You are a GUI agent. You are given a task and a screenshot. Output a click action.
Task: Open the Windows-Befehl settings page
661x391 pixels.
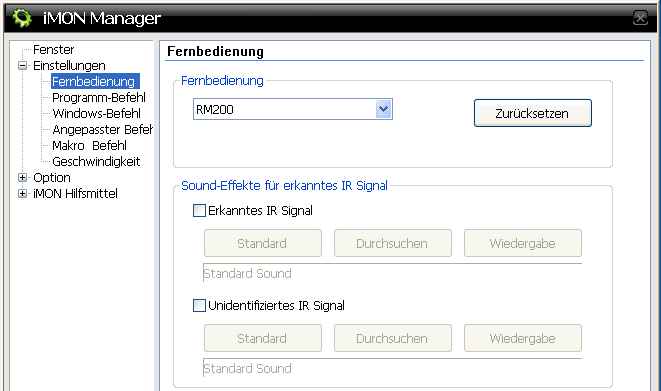[97, 114]
